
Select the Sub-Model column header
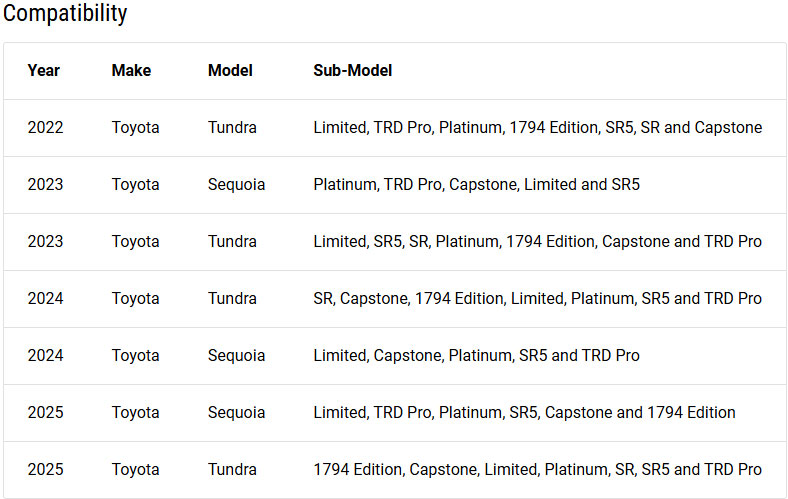point(353,70)
